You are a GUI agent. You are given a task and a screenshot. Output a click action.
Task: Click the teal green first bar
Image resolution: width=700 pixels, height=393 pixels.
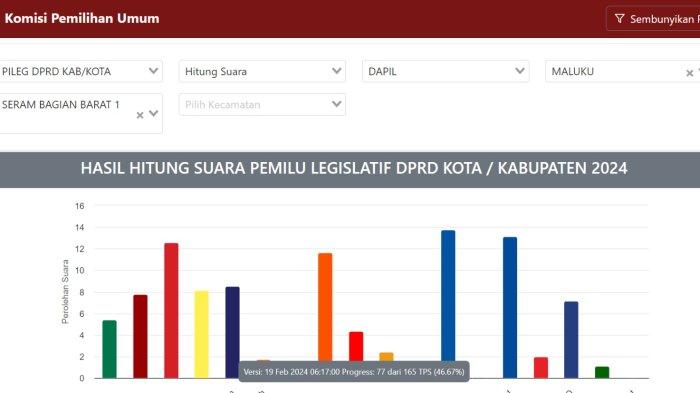click(109, 349)
